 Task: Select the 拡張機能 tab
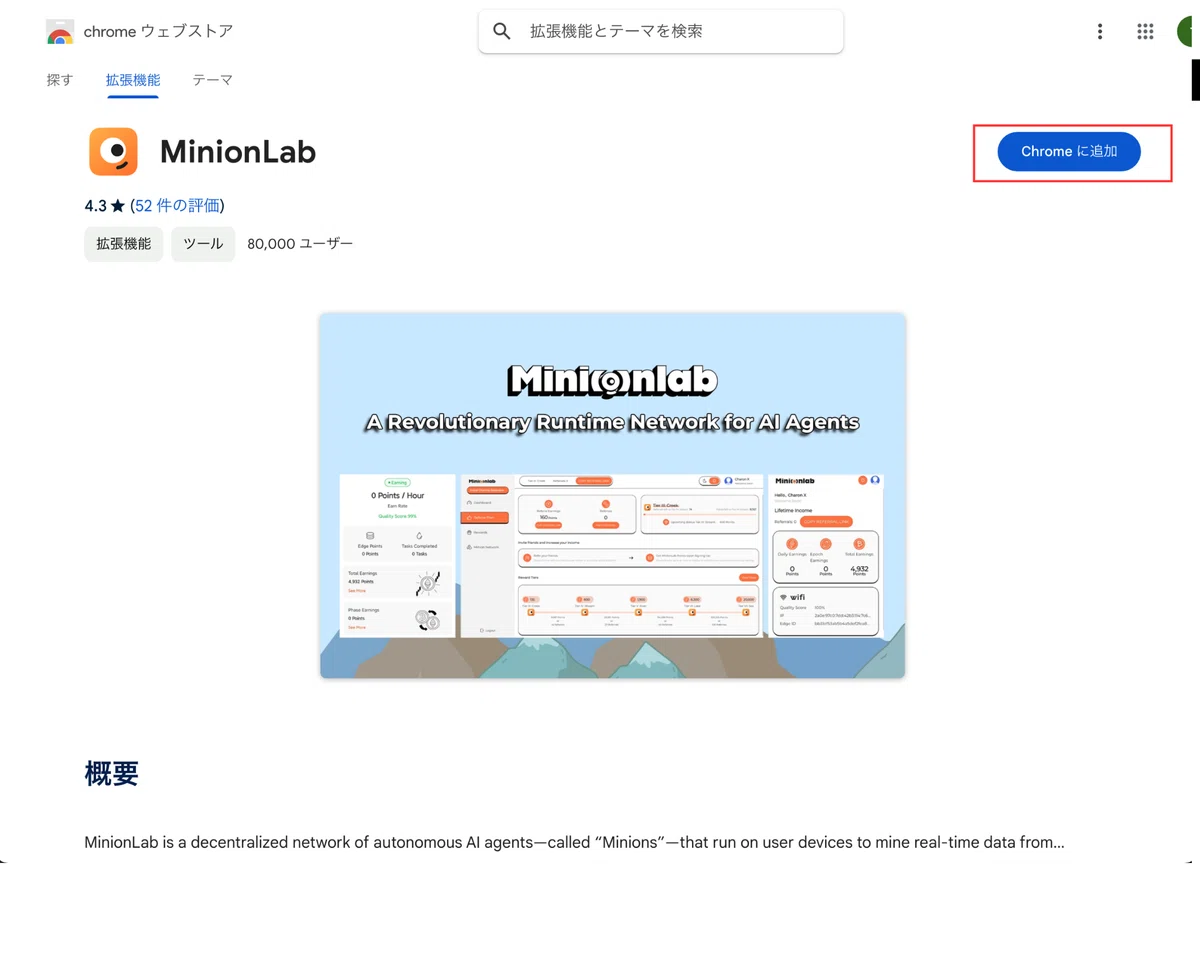click(x=133, y=80)
